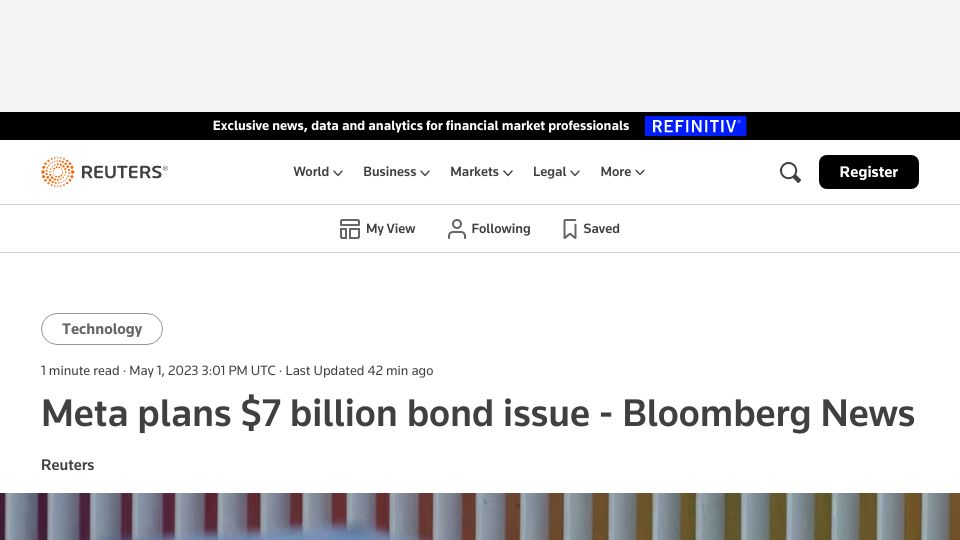This screenshot has width=960, height=540.
Task: Expand the More menu chevron
Action: (640, 173)
